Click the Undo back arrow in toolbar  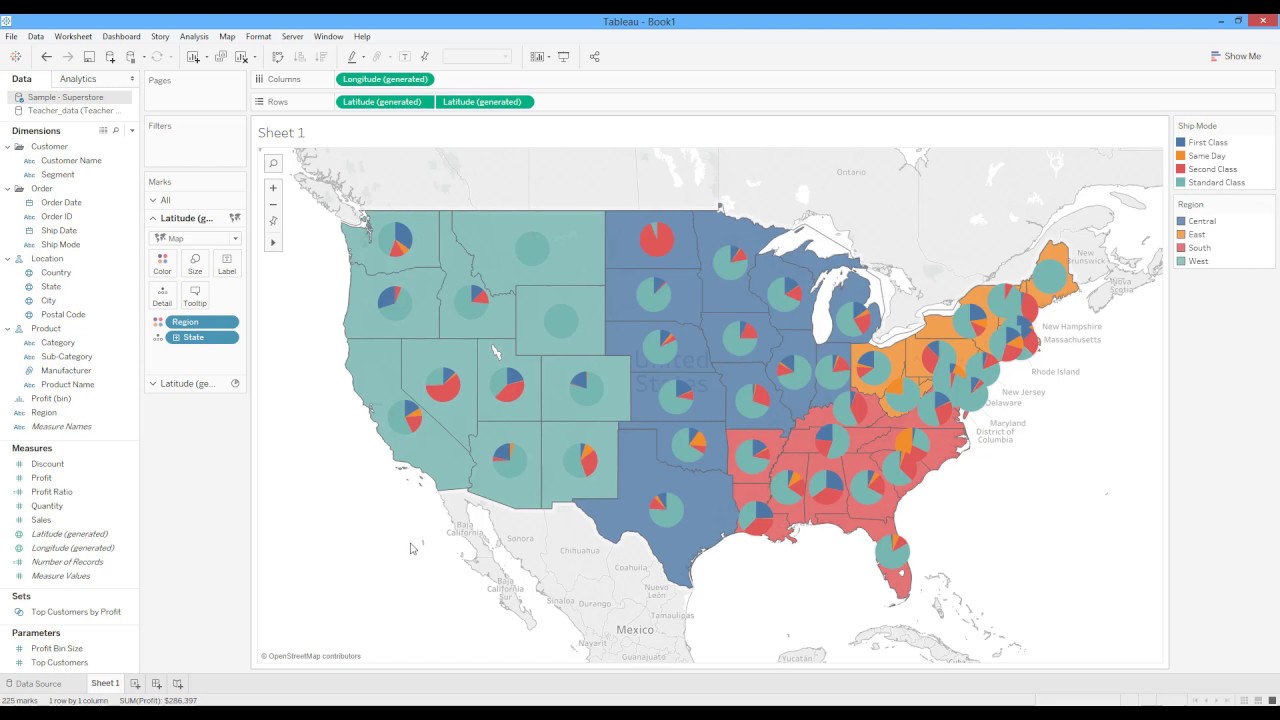point(46,57)
